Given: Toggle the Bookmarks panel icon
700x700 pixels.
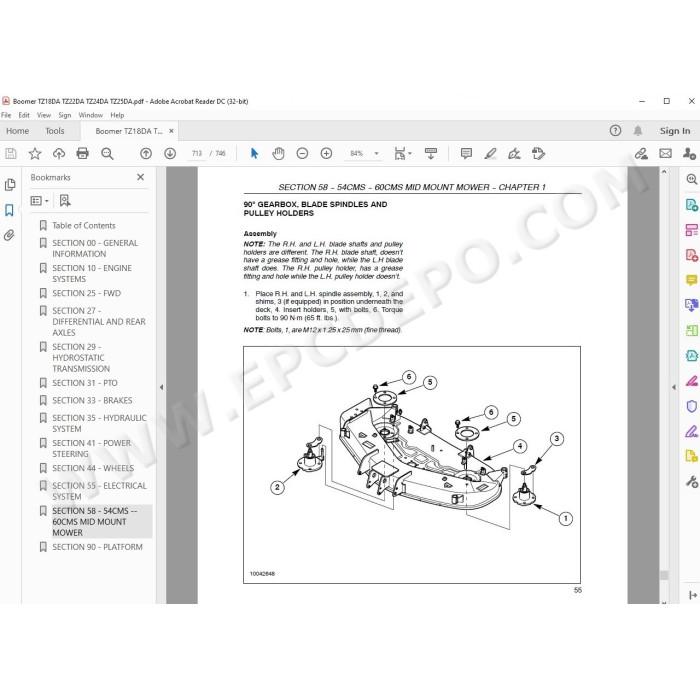Looking at the screenshot, I should (x=9, y=210).
